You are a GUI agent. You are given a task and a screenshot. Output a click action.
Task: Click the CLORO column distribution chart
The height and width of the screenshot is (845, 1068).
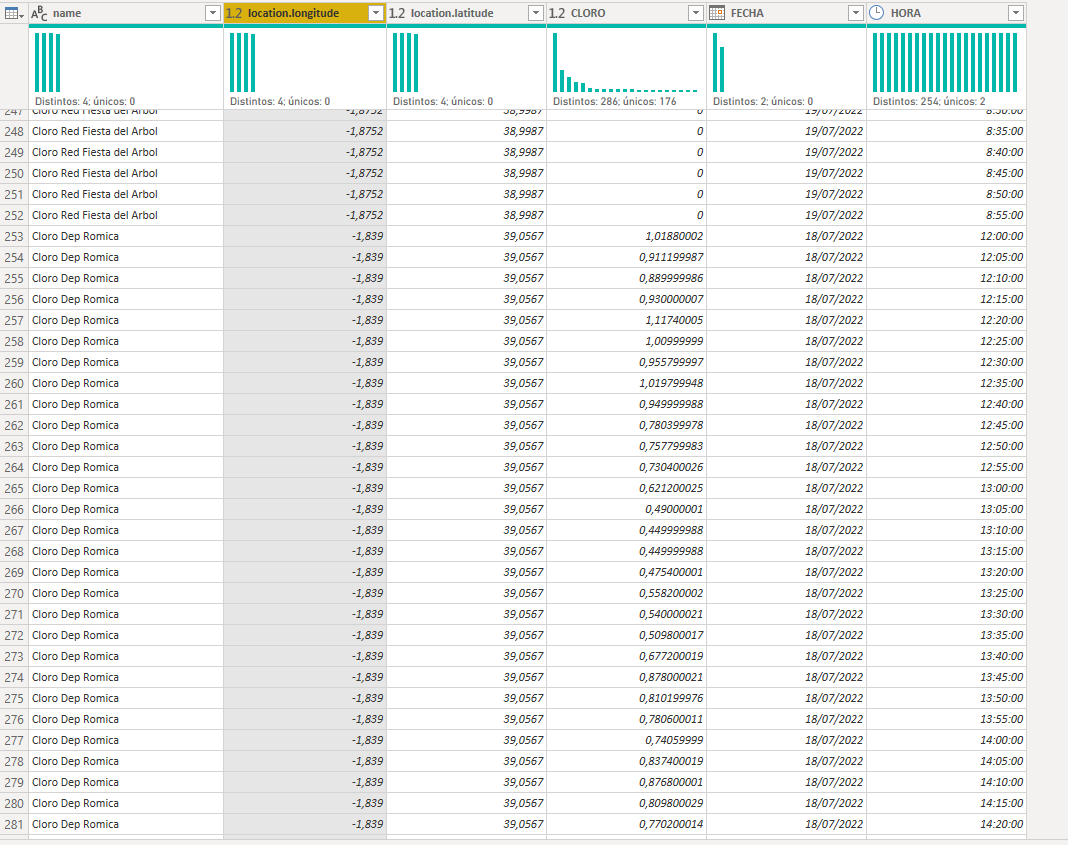(625, 62)
